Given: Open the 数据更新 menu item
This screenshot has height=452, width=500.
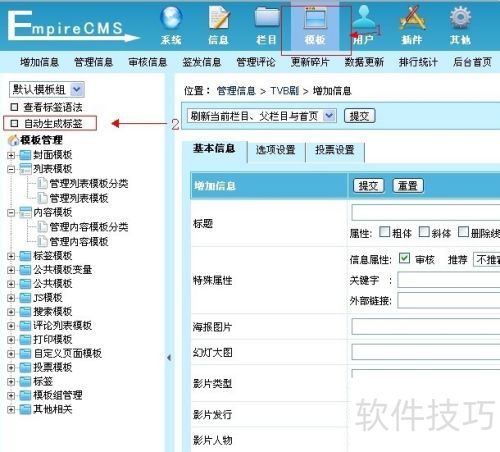Looking at the screenshot, I should tap(364, 62).
